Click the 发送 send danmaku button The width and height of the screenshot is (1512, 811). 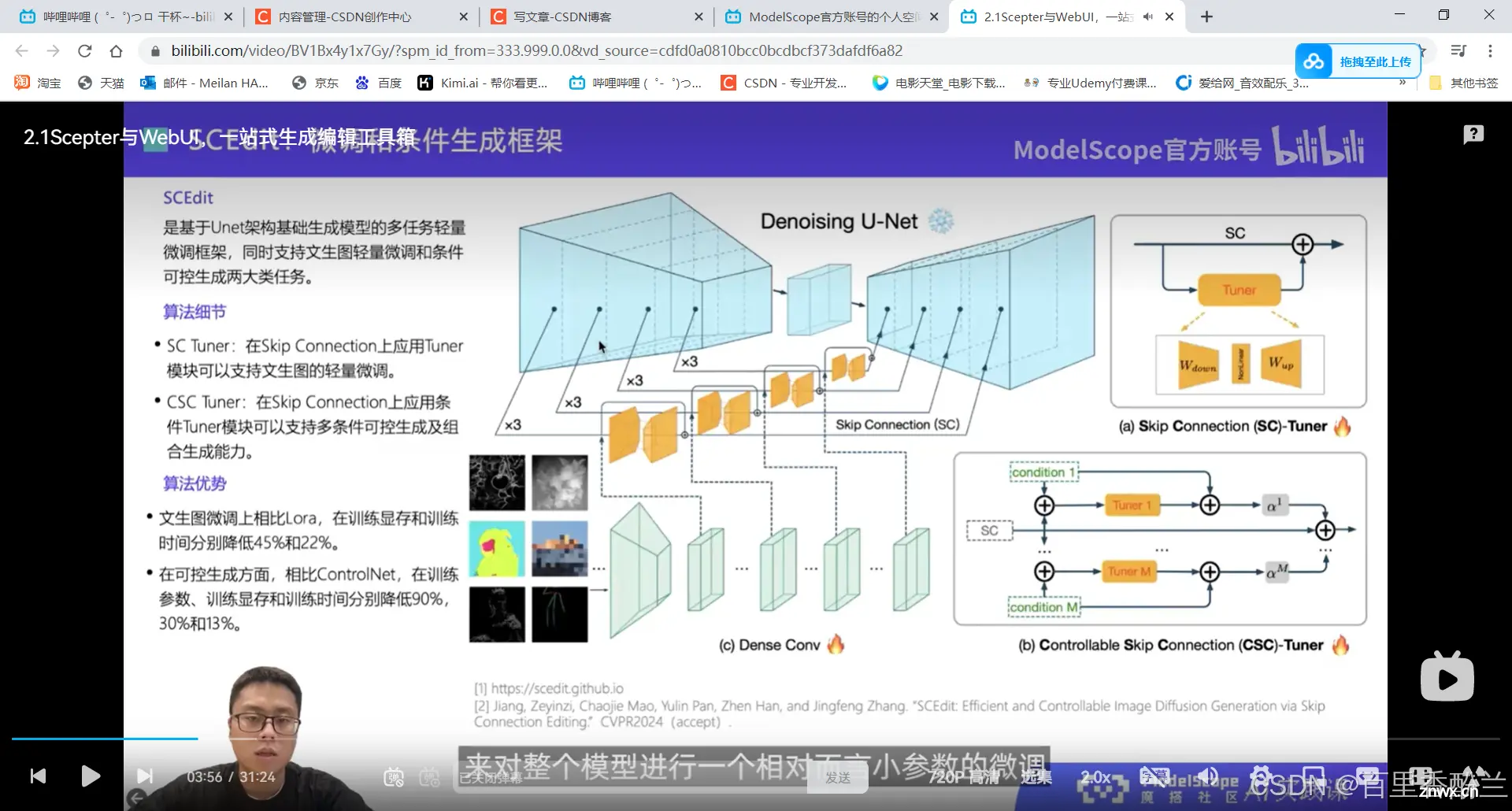[838, 778]
